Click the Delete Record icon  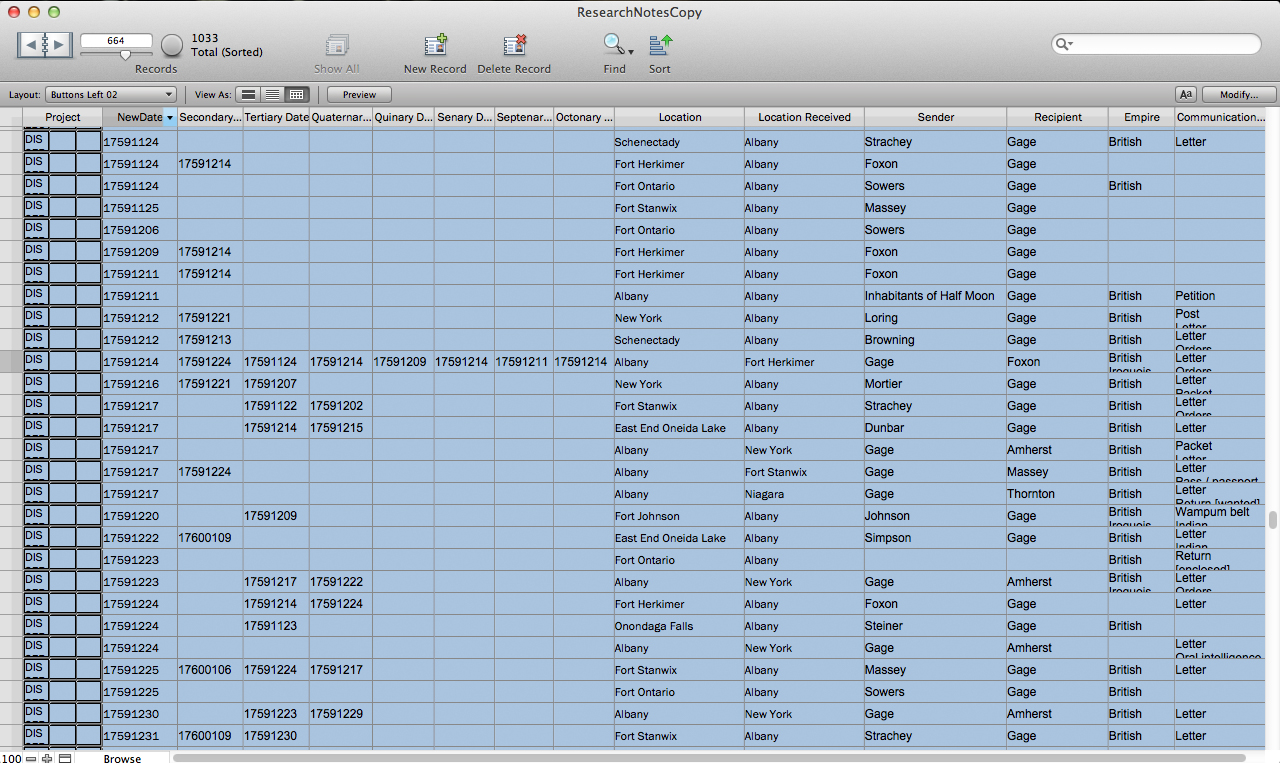pyautogui.click(x=514, y=46)
